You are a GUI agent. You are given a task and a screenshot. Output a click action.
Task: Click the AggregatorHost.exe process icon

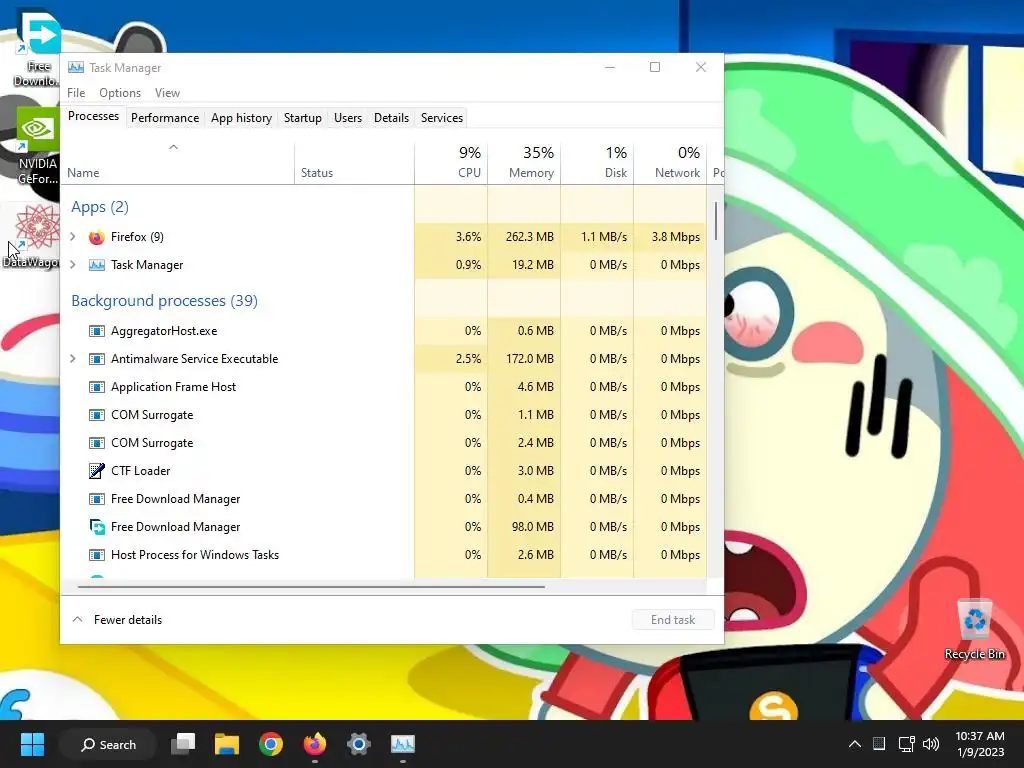pyautogui.click(x=97, y=331)
